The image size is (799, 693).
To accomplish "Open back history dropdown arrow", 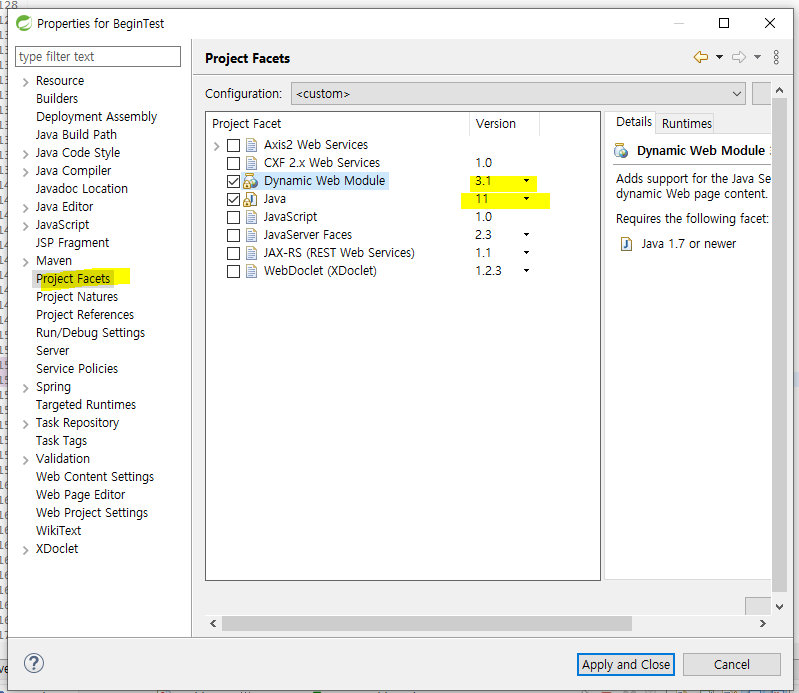I will coord(720,57).
